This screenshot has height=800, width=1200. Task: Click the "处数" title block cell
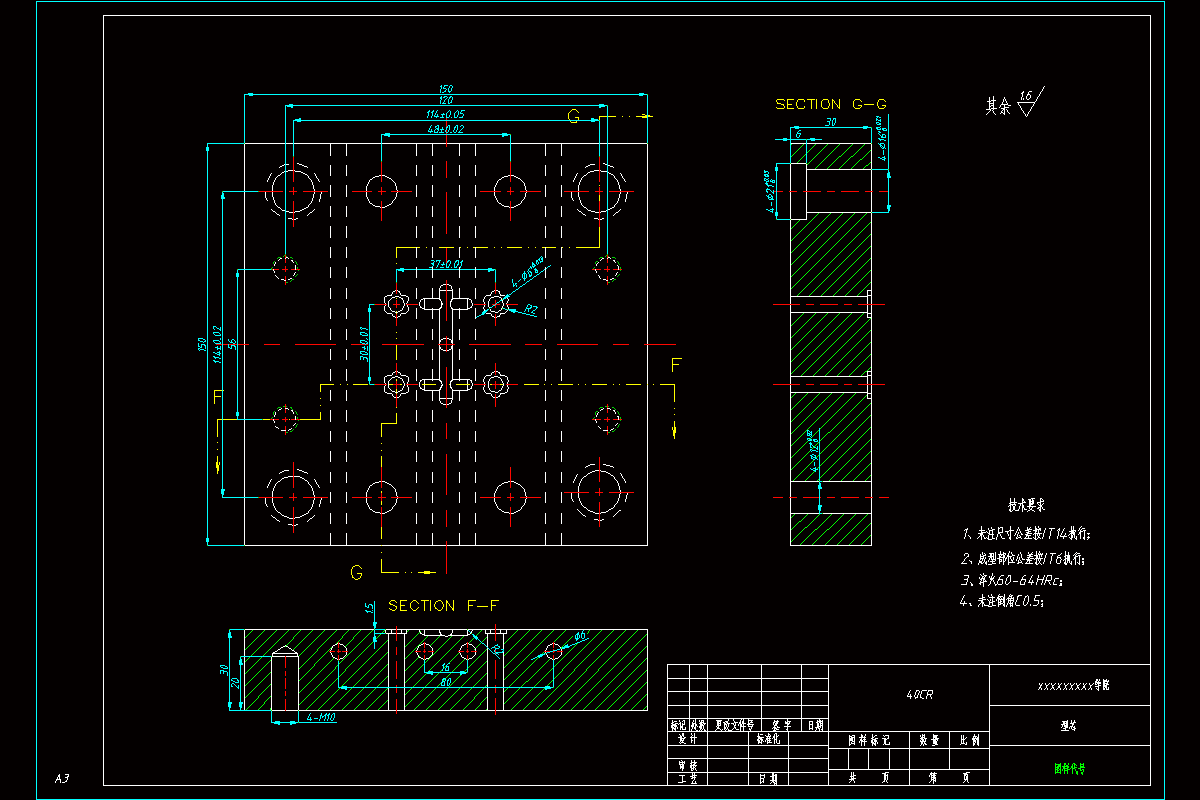point(698,725)
